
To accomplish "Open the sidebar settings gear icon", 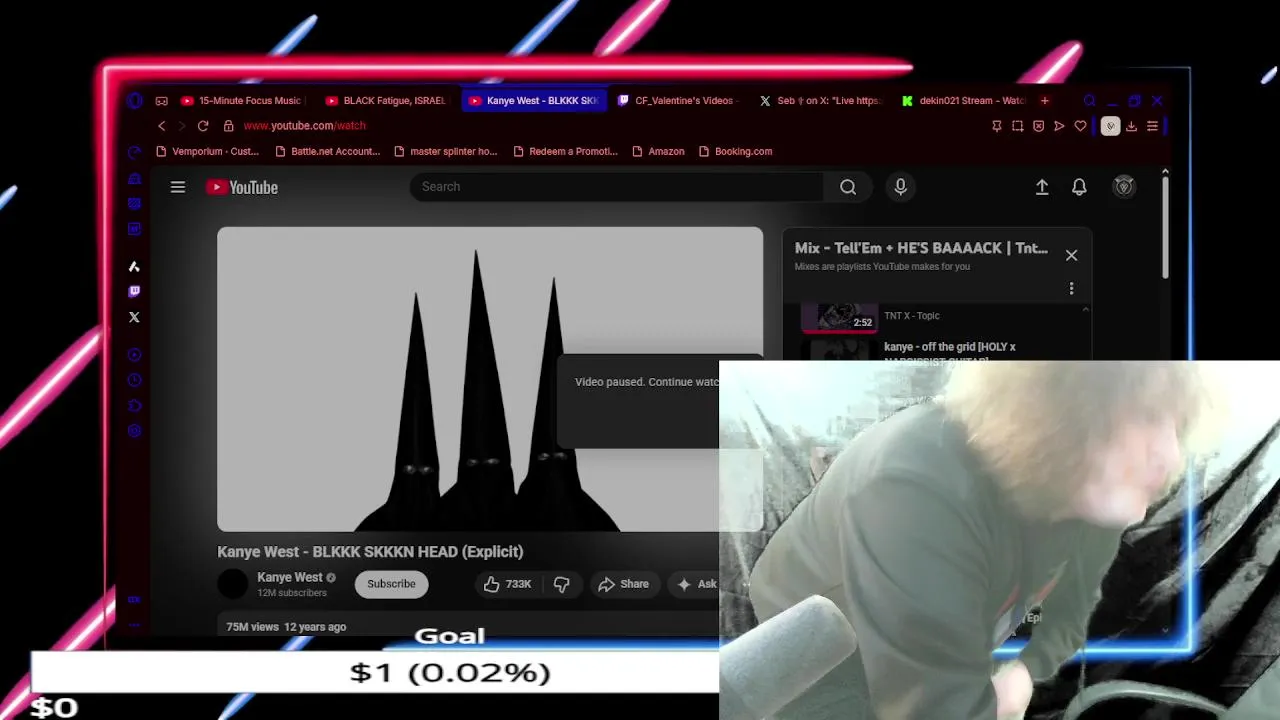I will (x=134, y=431).
